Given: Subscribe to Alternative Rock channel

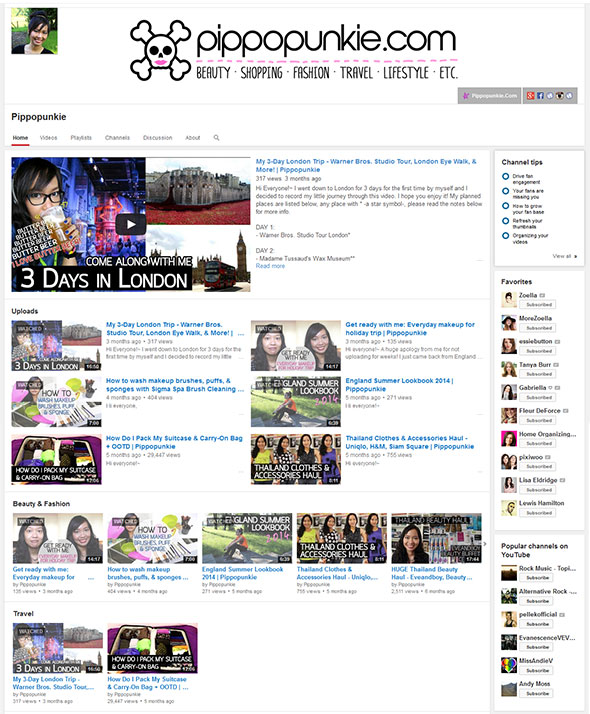Looking at the screenshot, I should point(536,601).
